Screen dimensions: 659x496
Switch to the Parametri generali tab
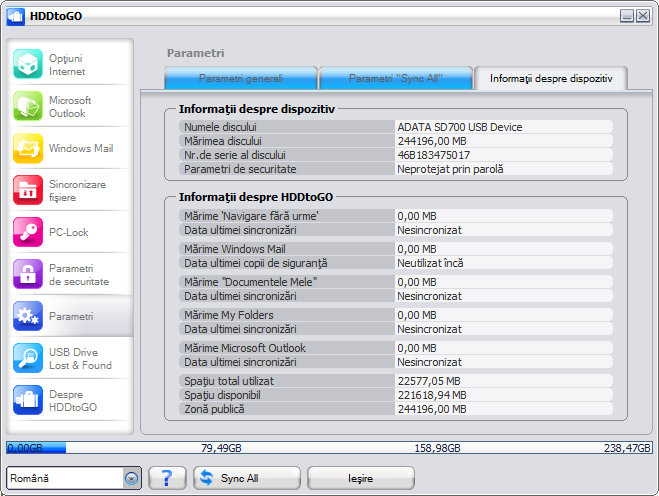(240, 78)
